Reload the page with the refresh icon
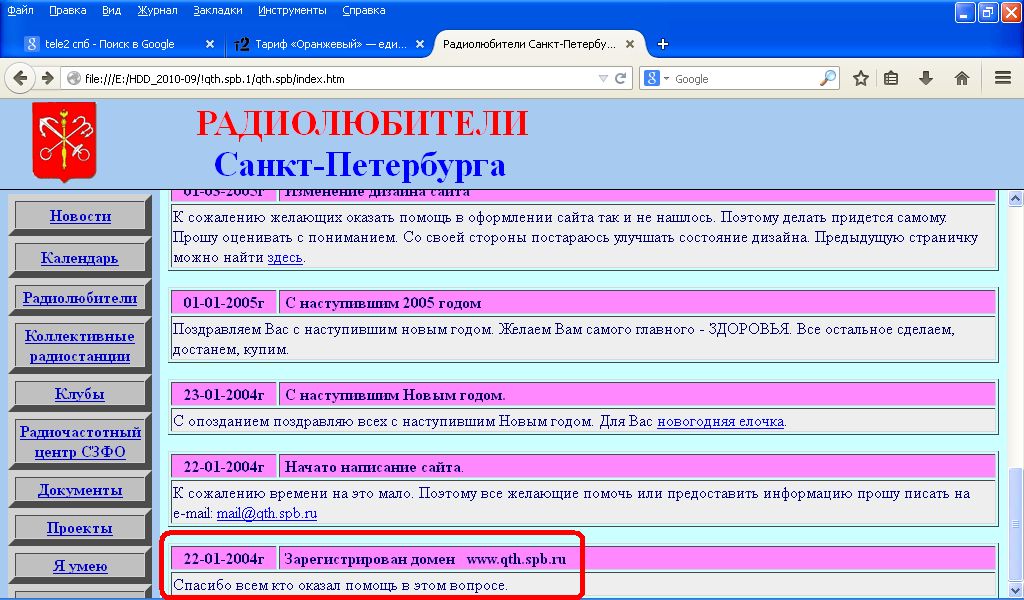This screenshot has width=1024, height=600. 620,78
